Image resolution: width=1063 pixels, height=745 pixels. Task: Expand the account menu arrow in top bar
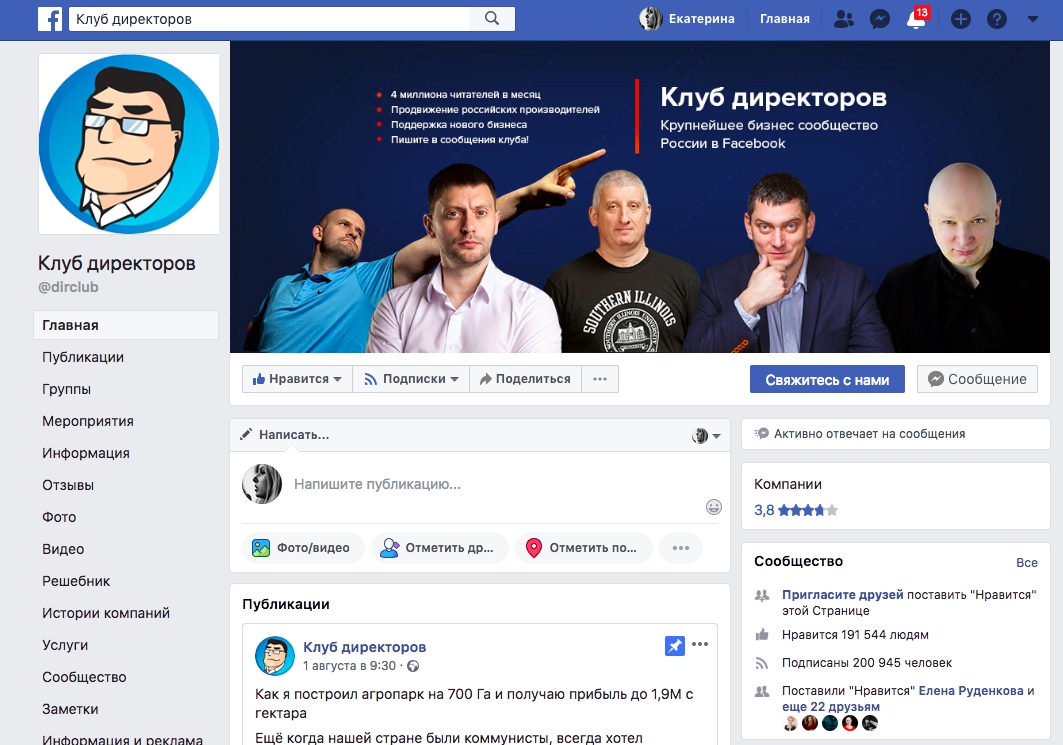click(x=1032, y=19)
